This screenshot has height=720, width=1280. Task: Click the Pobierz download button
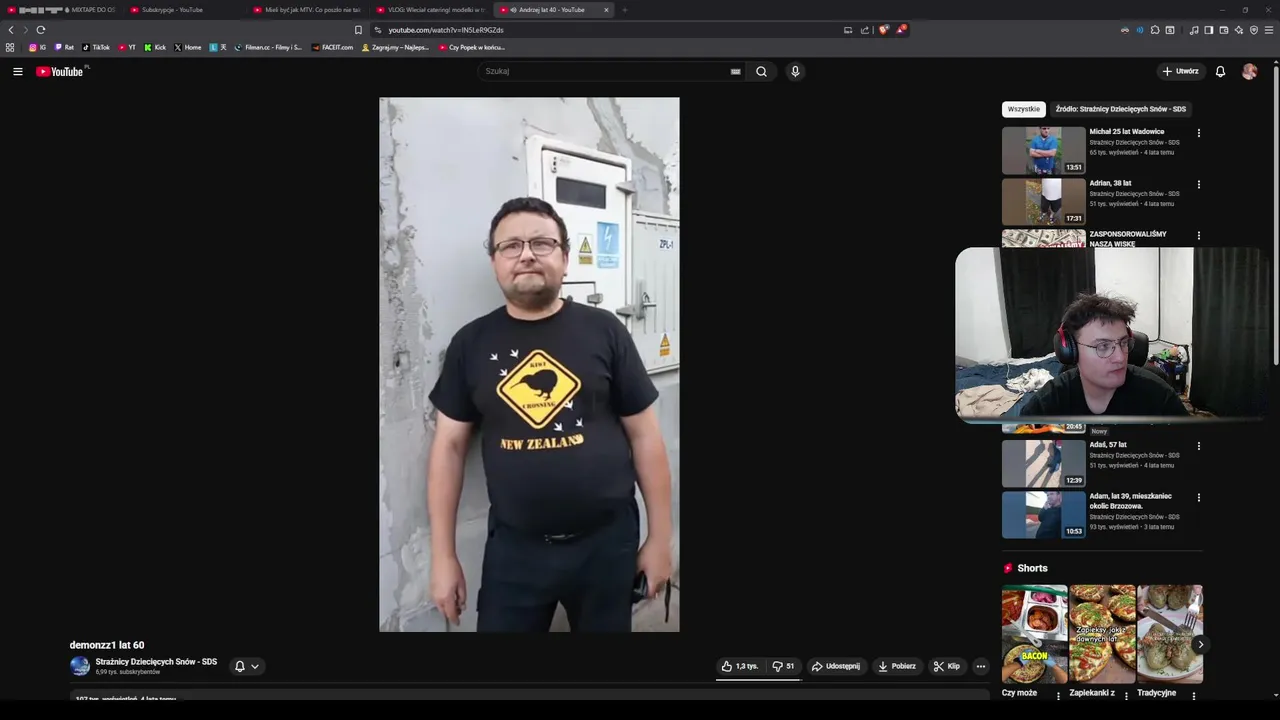pos(897,666)
